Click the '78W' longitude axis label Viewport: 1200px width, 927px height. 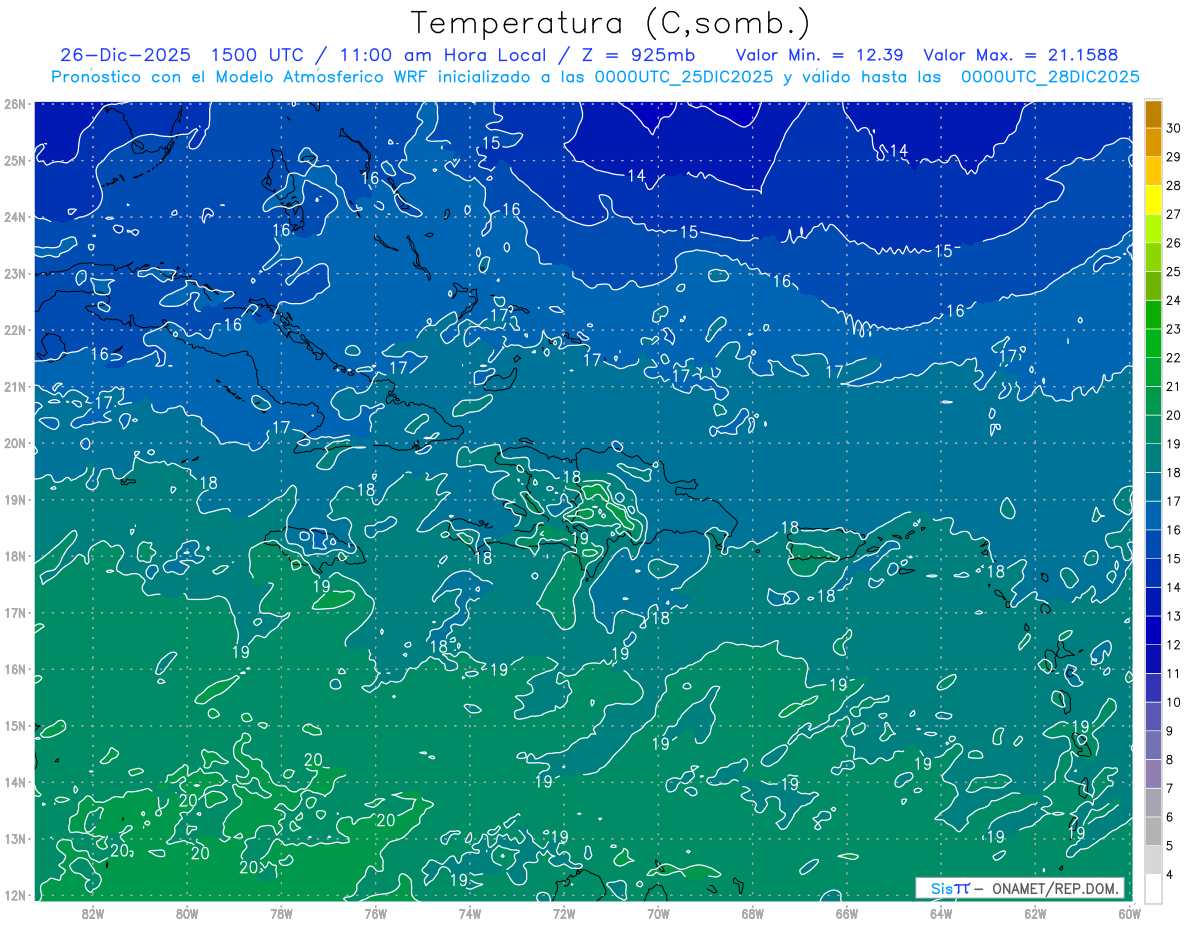click(282, 912)
